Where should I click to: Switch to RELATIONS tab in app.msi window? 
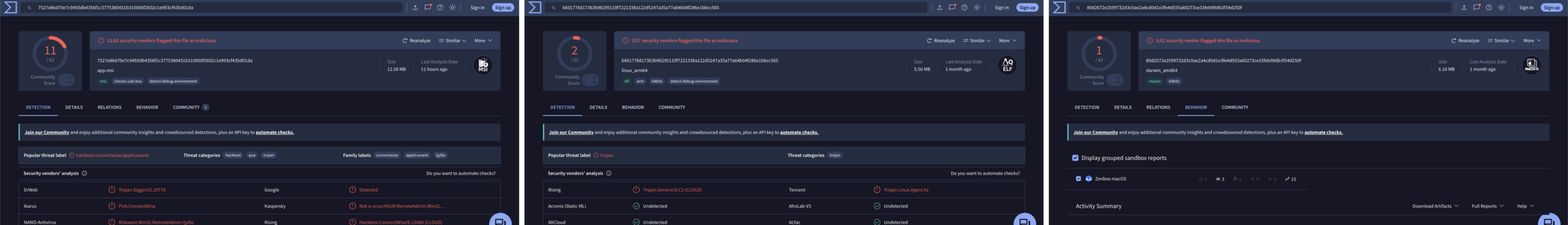coord(110,107)
